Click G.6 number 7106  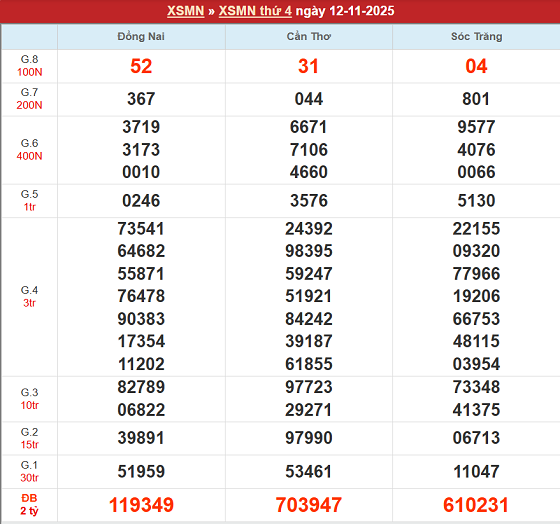[309, 150]
